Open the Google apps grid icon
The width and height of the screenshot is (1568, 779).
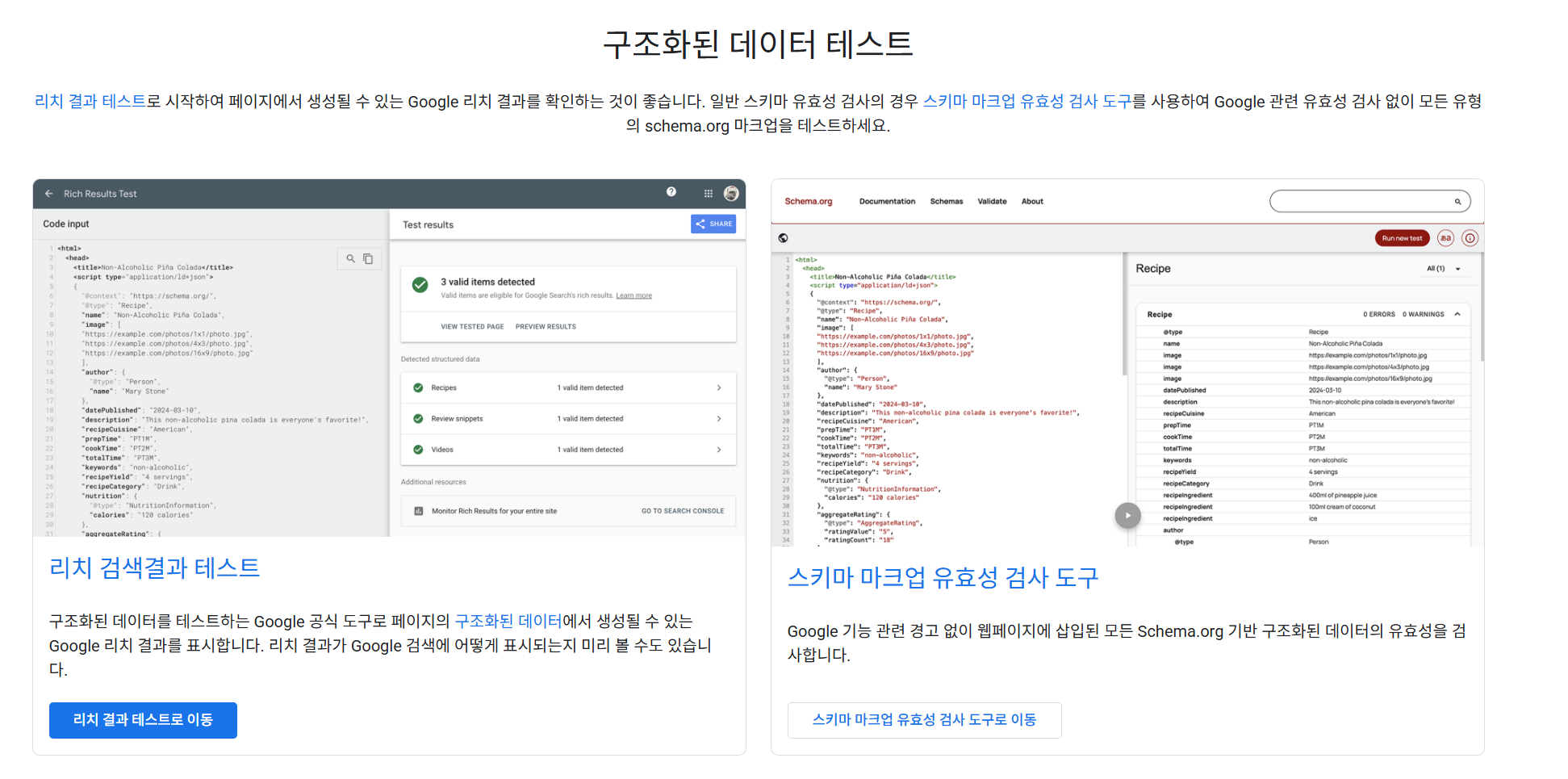pyautogui.click(x=709, y=194)
